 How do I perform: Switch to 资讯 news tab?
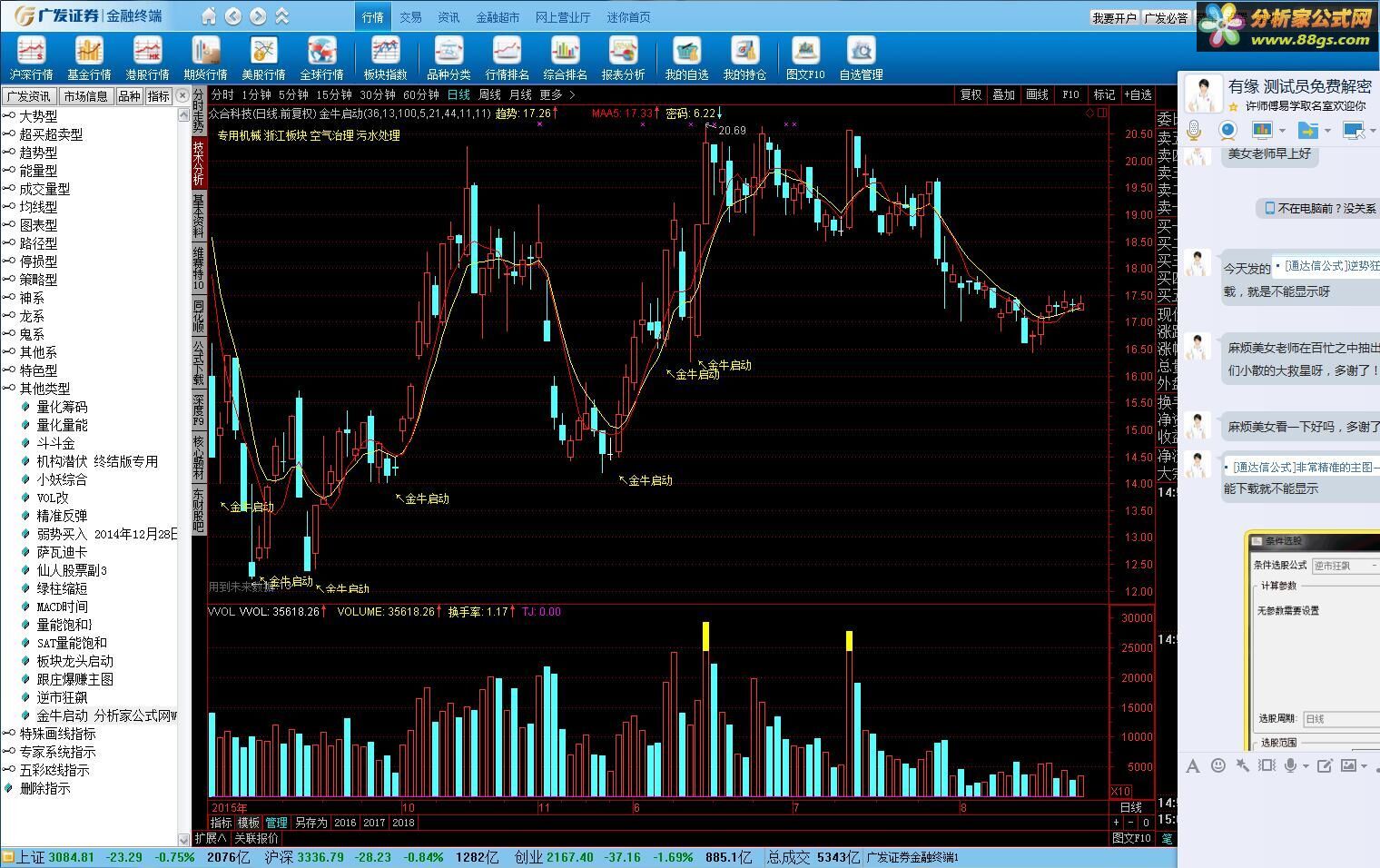tap(448, 17)
